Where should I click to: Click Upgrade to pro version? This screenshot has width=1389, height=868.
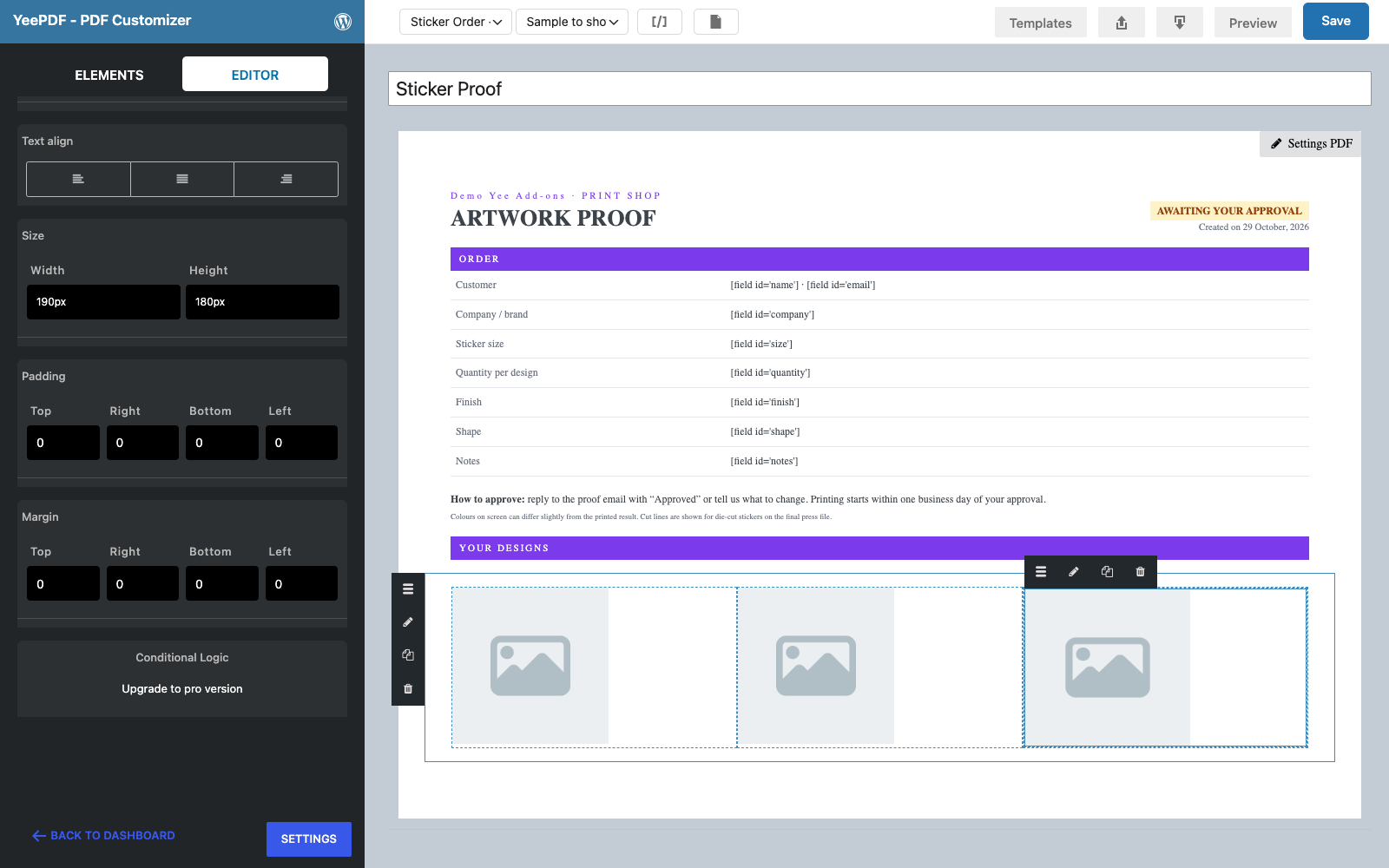click(x=182, y=689)
